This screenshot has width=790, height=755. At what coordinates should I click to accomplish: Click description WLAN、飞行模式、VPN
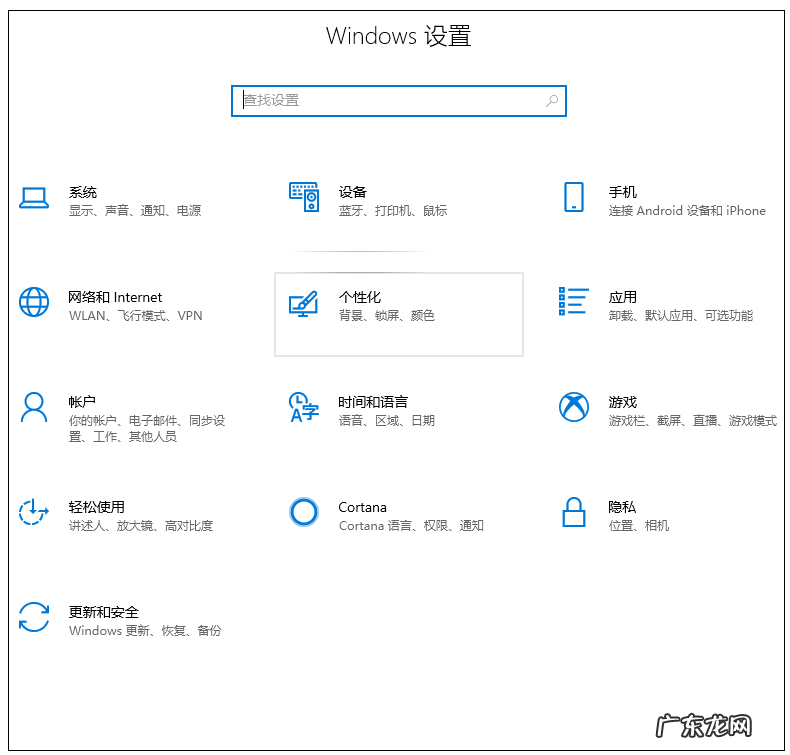[x=136, y=316]
